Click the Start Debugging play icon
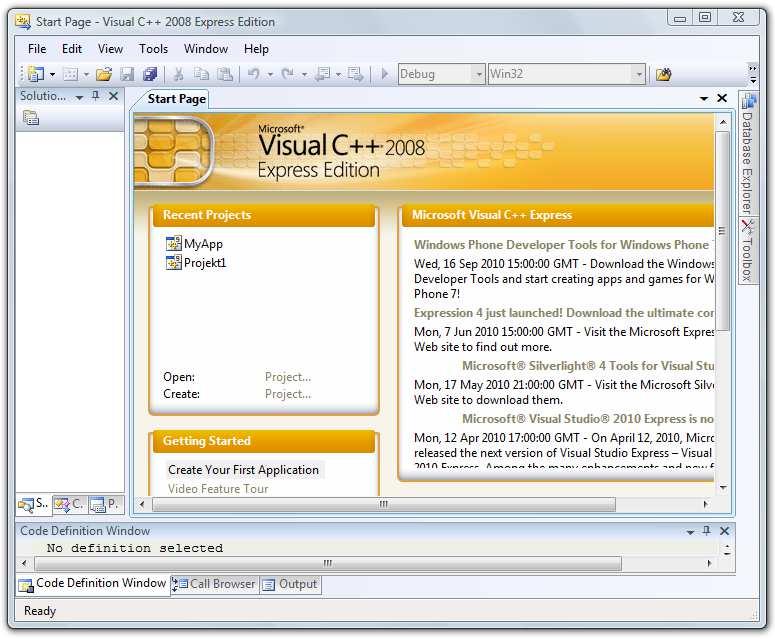This screenshot has height=639, width=775. coord(385,74)
